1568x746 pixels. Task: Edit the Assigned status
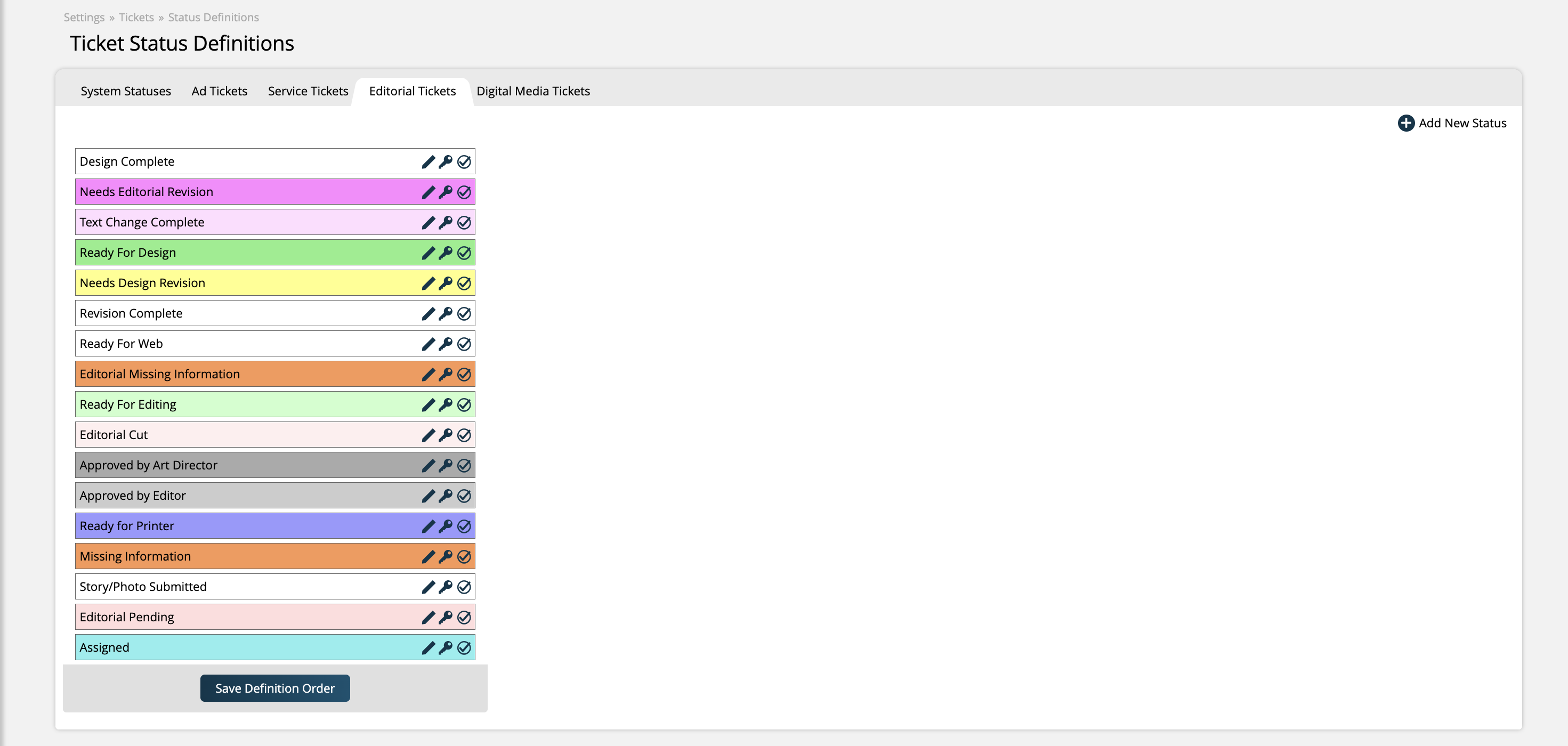428,647
